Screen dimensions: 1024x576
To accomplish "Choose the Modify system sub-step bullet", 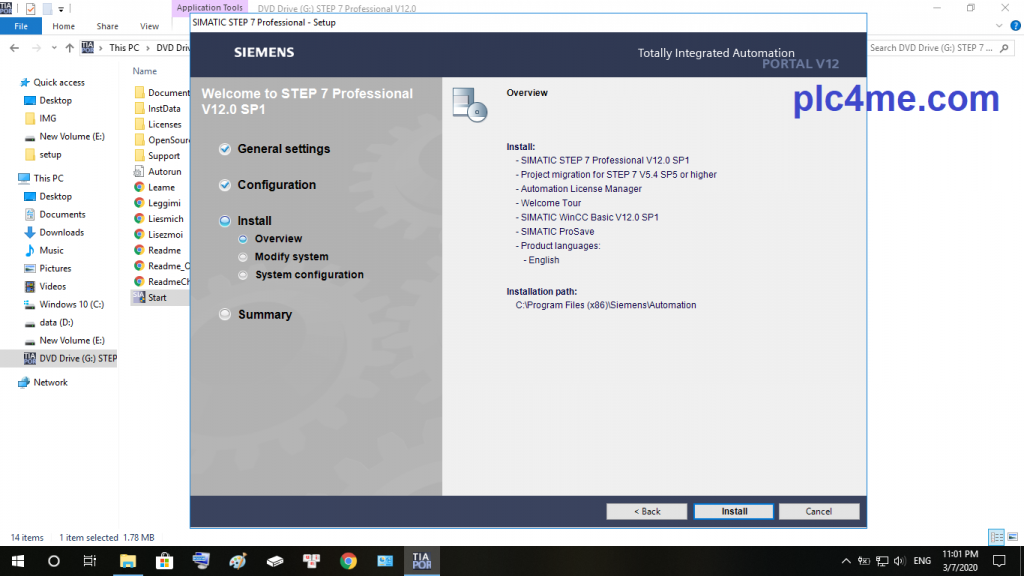I will [243, 257].
